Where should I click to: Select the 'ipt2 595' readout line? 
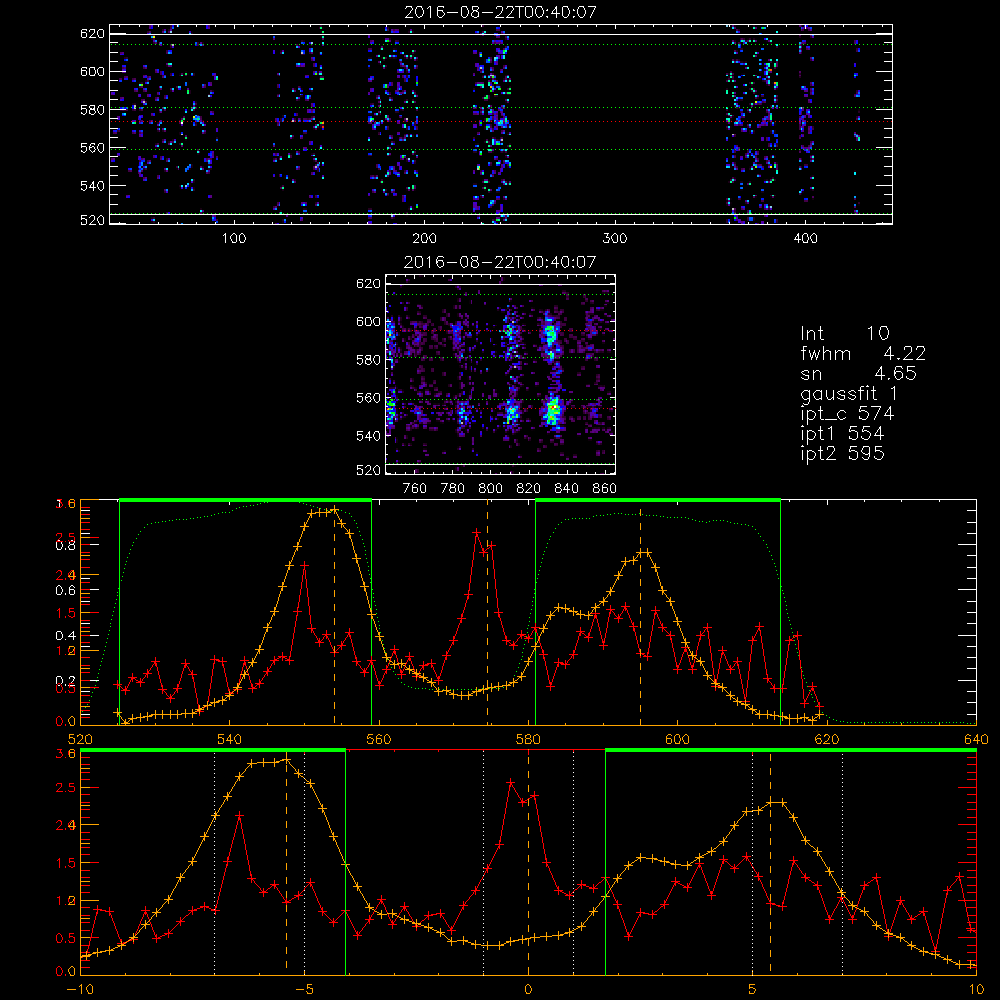842,453
